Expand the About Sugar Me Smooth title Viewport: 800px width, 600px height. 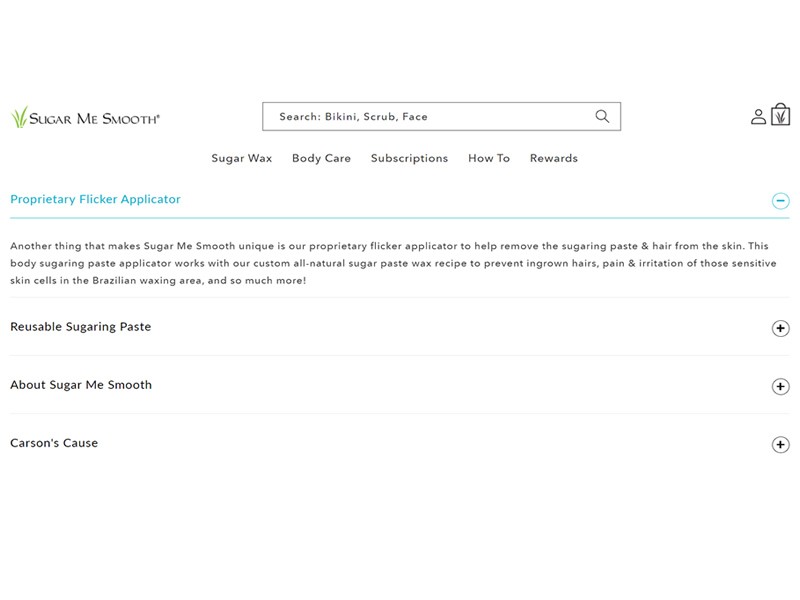pos(81,385)
